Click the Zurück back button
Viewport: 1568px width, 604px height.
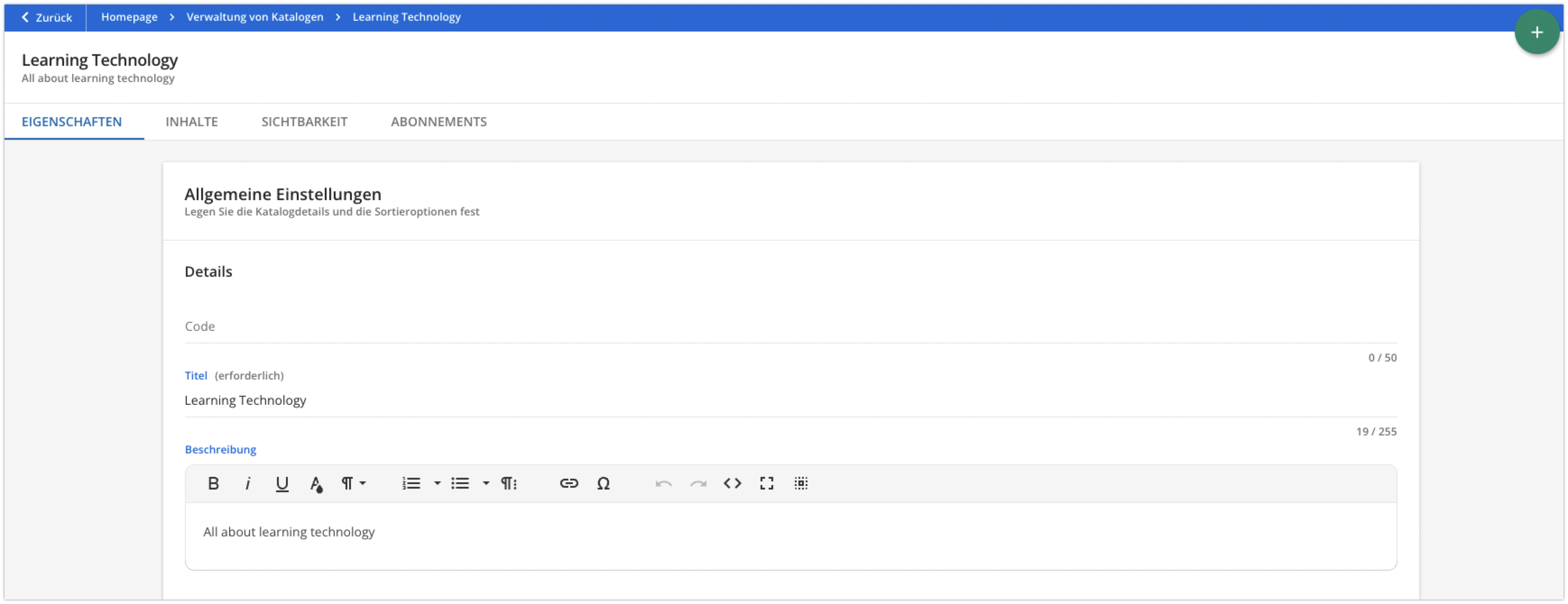(x=47, y=17)
